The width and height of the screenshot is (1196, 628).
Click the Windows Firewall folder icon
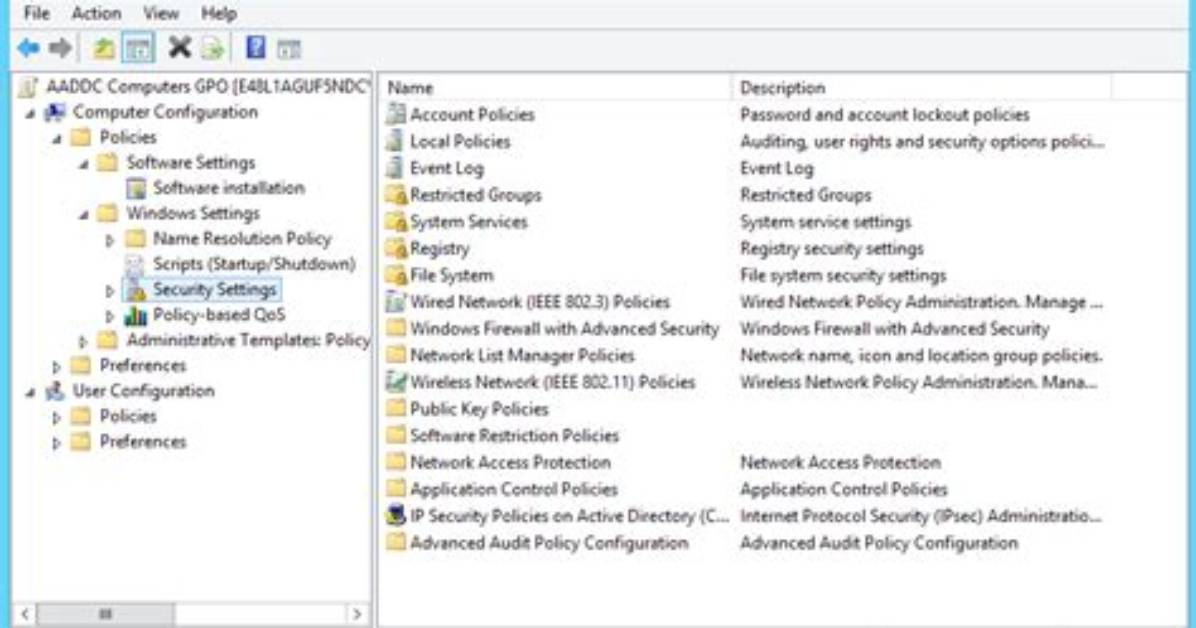pos(396,328)
